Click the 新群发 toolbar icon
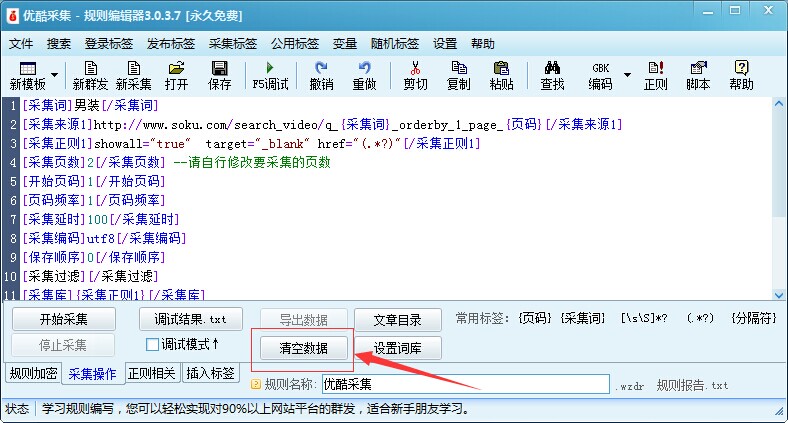This screenshot has width=788, height=423. pos(90,68)
